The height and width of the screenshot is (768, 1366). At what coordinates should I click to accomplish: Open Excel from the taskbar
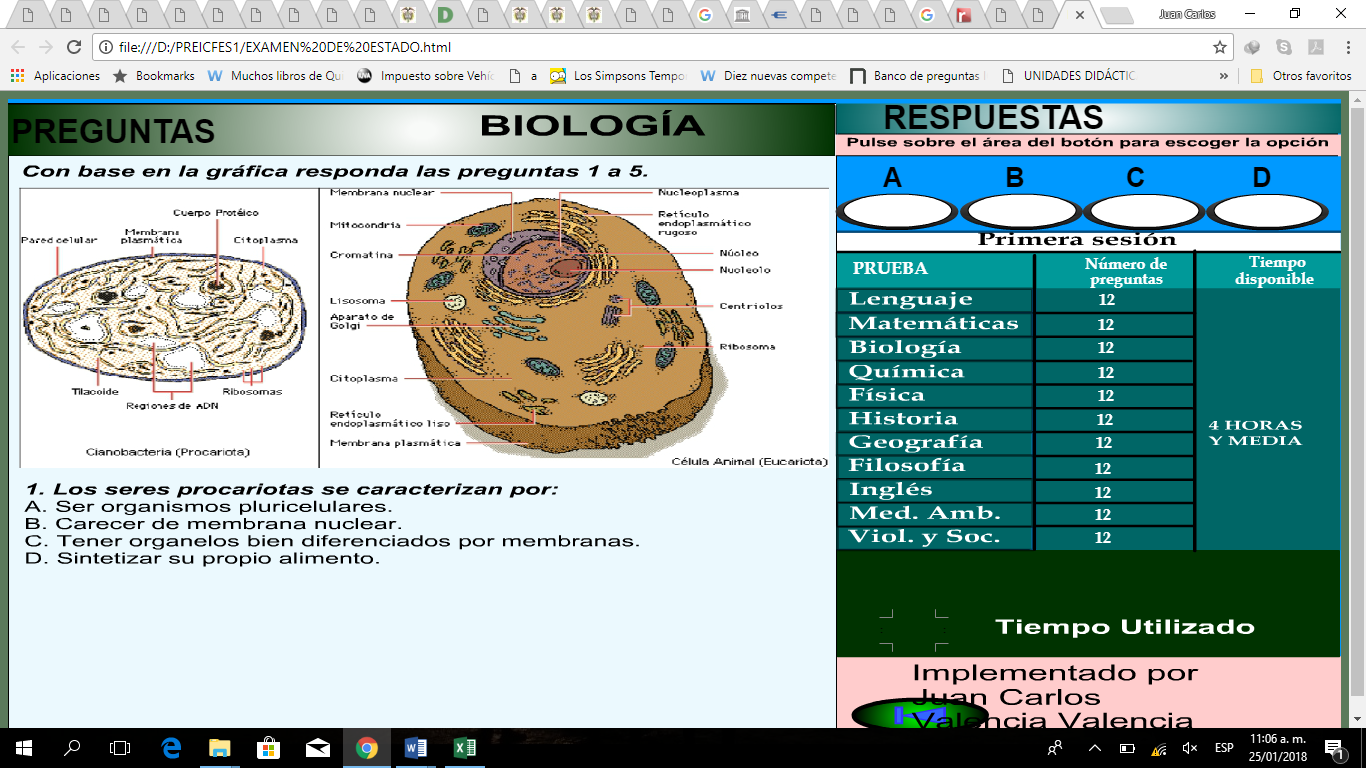pos(464,747)
